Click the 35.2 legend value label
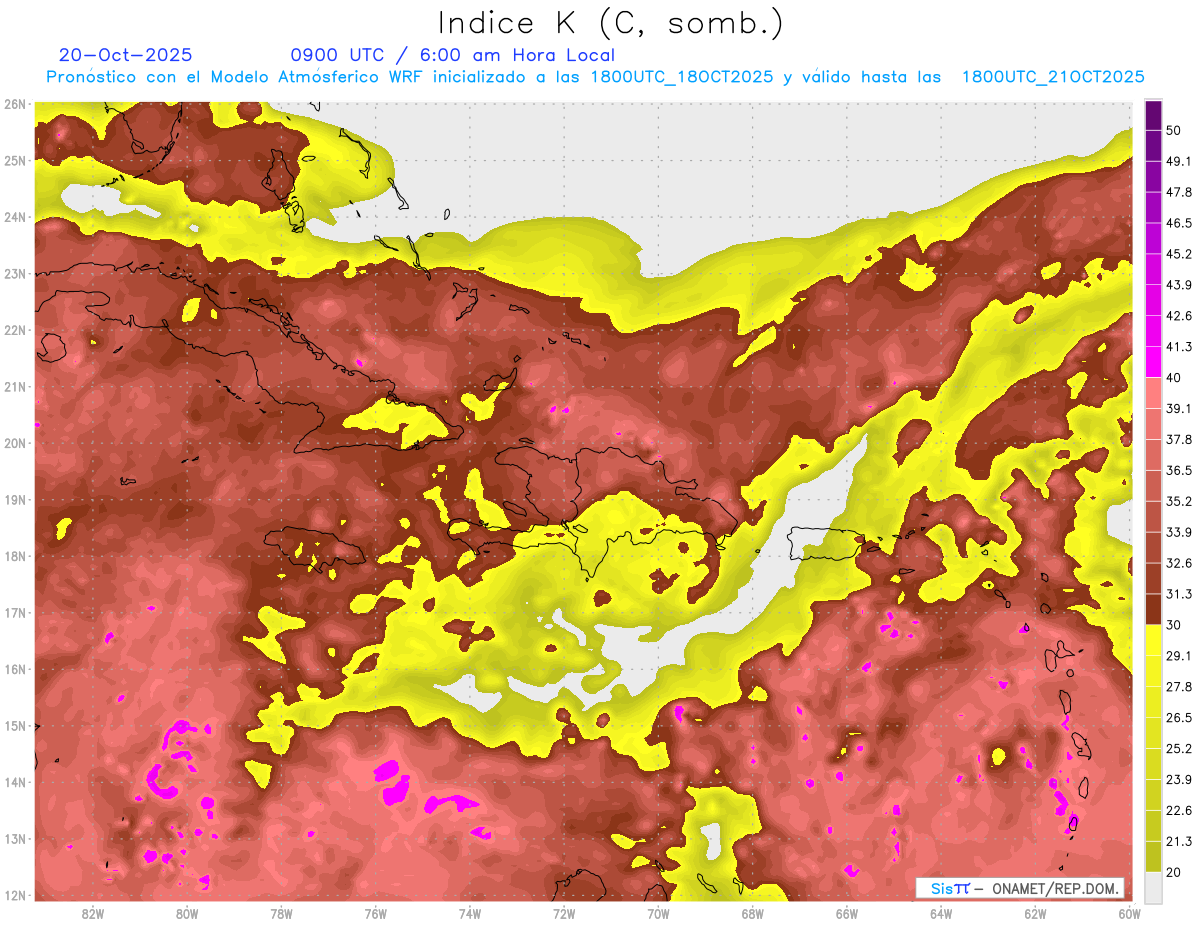This screenshot has width=1200, height=927. coord(1179,501)
